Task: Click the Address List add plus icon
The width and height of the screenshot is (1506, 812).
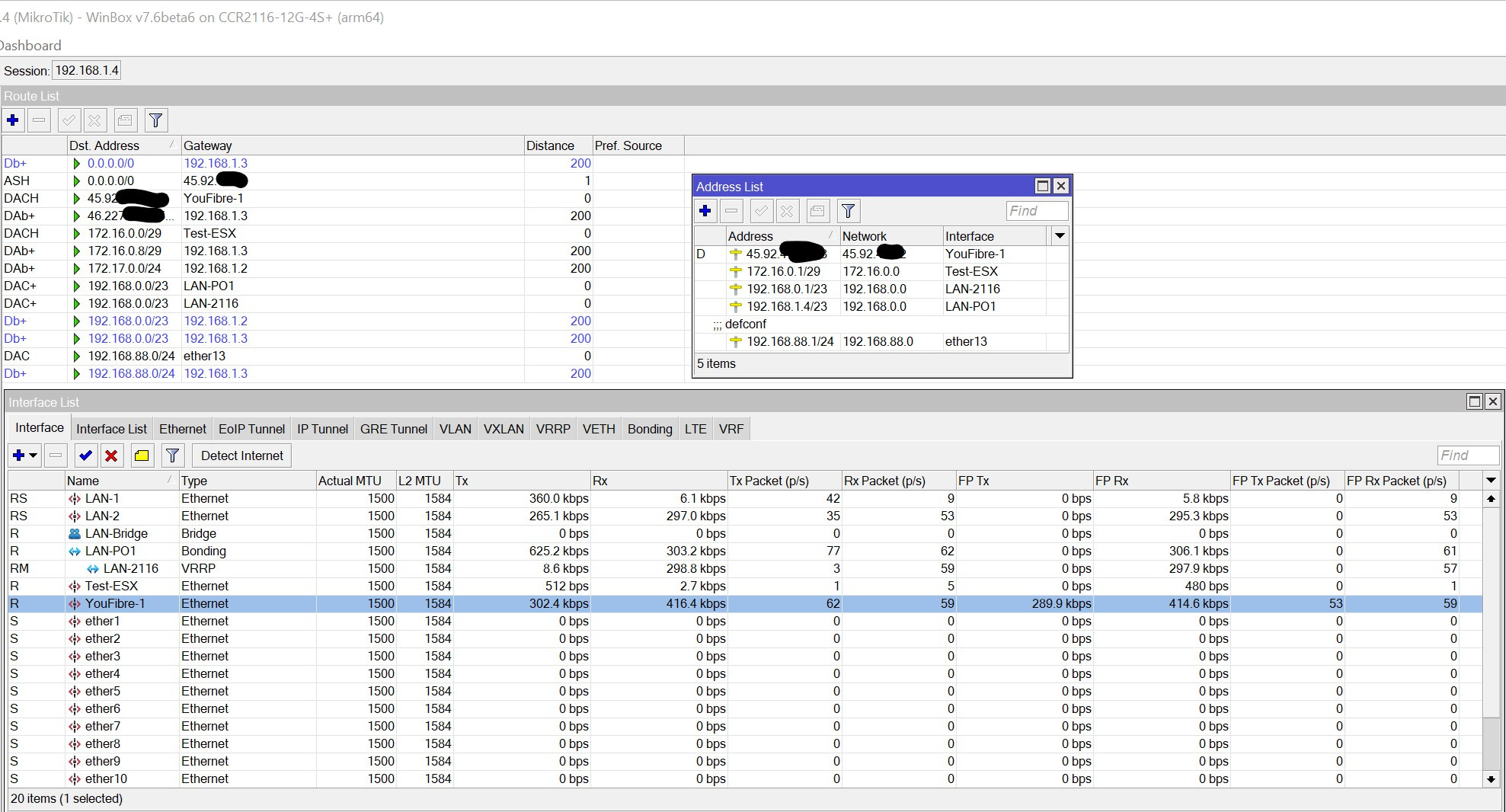Action: click(x=705, y=211)
